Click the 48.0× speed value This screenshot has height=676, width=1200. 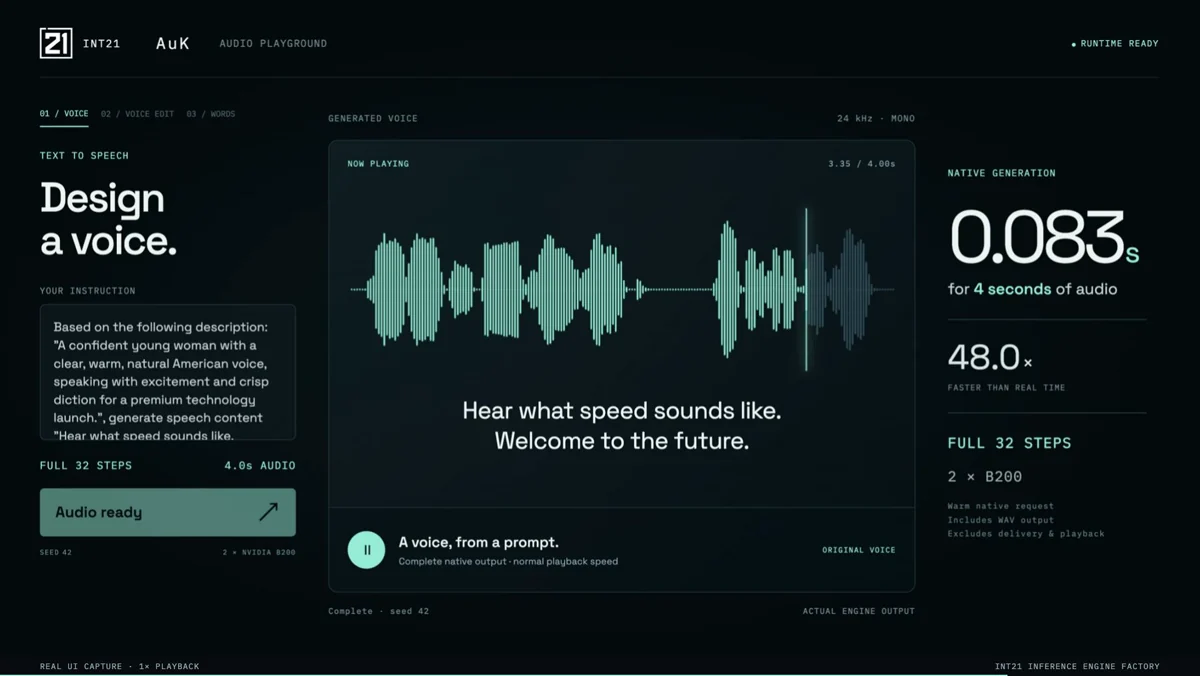(x=990, y=357)
